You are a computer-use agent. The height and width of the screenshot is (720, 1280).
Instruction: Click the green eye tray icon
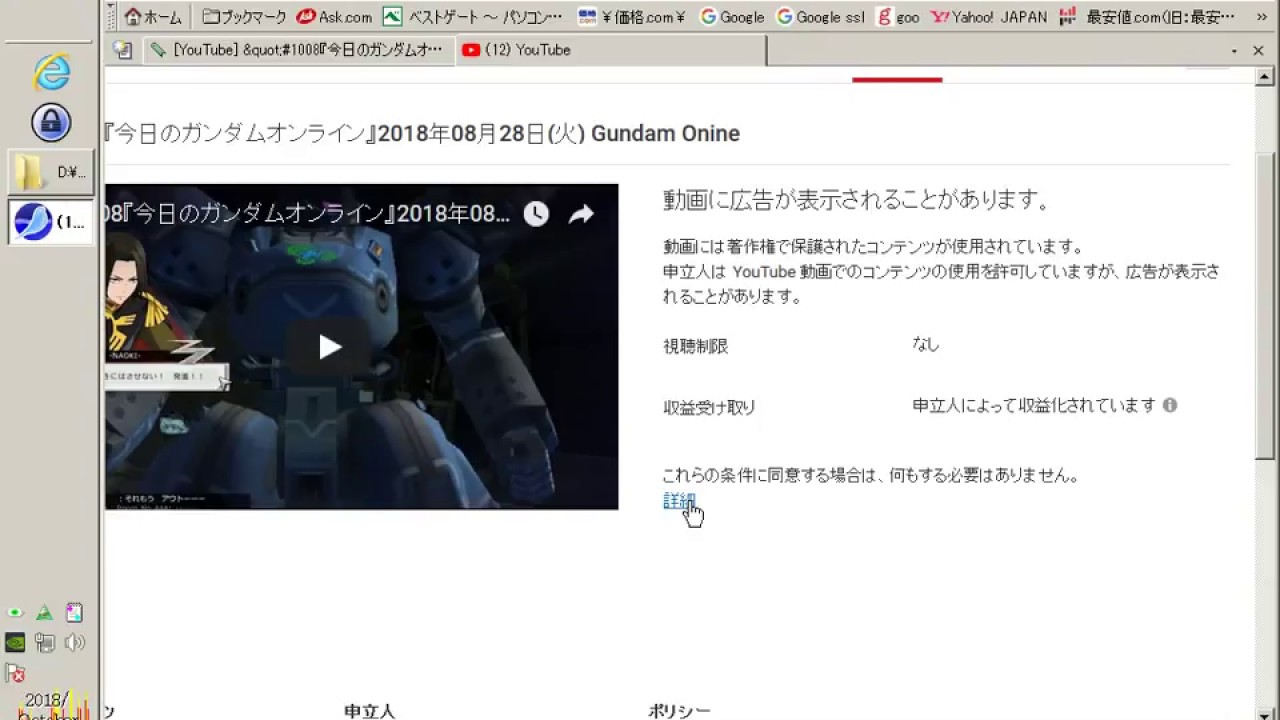point(15,613)
